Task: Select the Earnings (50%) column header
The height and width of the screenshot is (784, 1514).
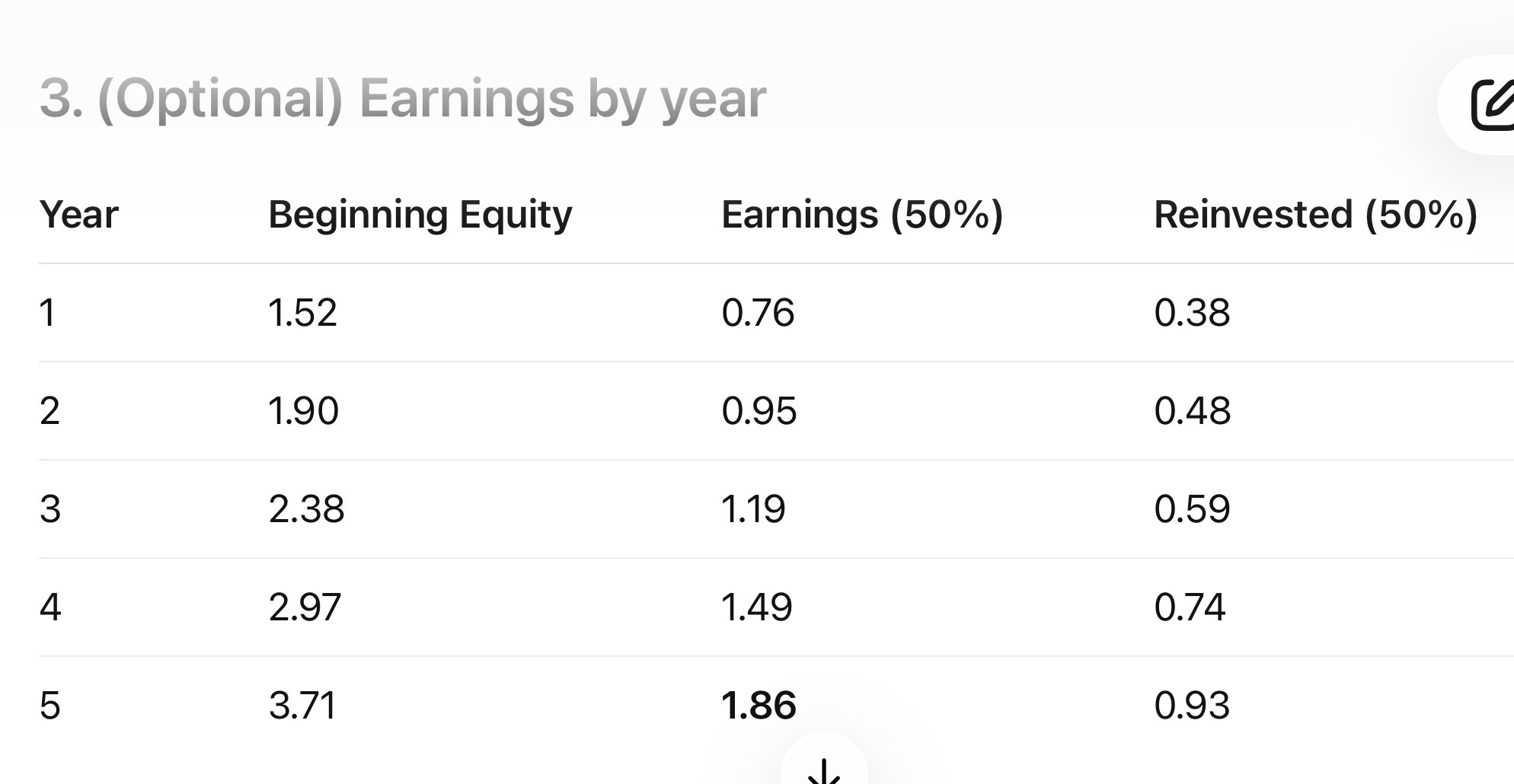Action: point(861,215)
